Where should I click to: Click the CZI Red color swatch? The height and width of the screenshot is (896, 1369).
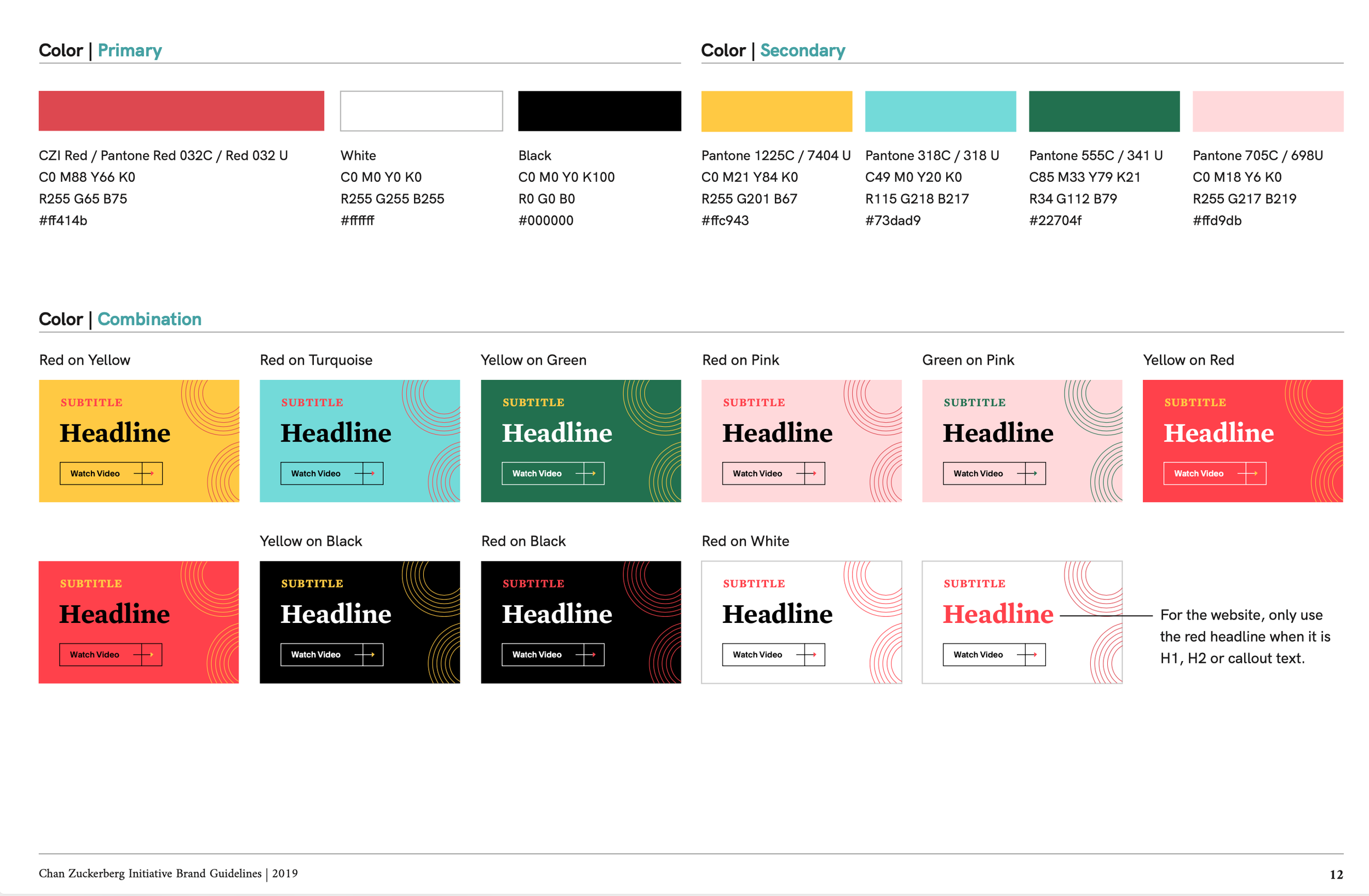coord(181,111)
